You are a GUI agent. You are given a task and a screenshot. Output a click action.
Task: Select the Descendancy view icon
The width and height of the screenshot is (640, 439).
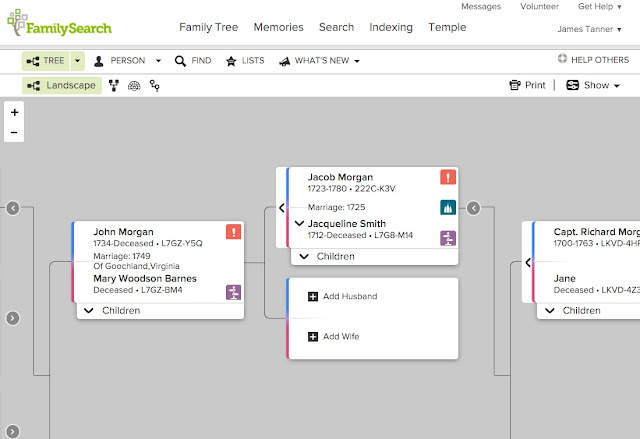(x=154, y=86)
